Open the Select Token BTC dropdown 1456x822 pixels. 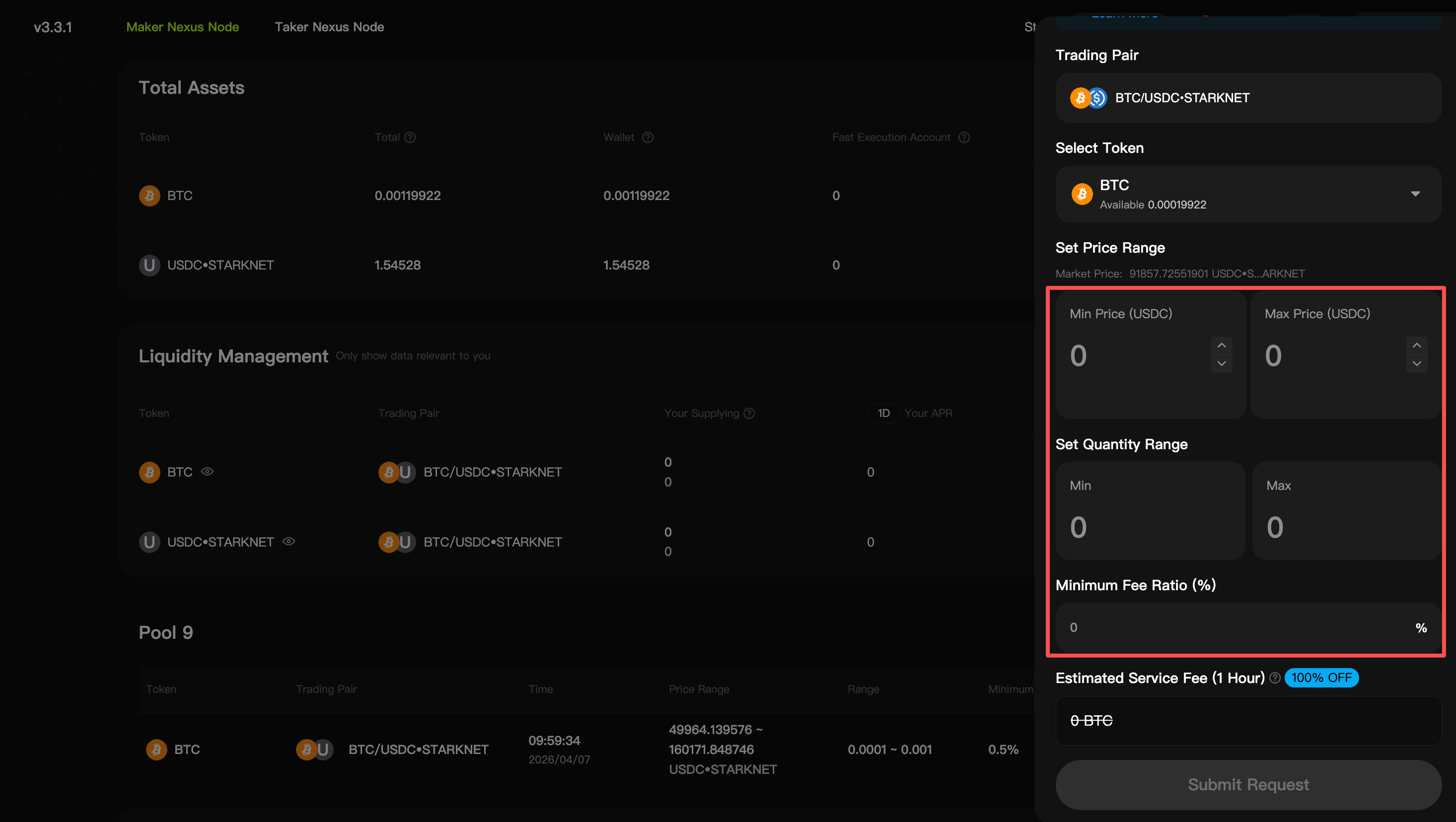(x=1248, y=194)
